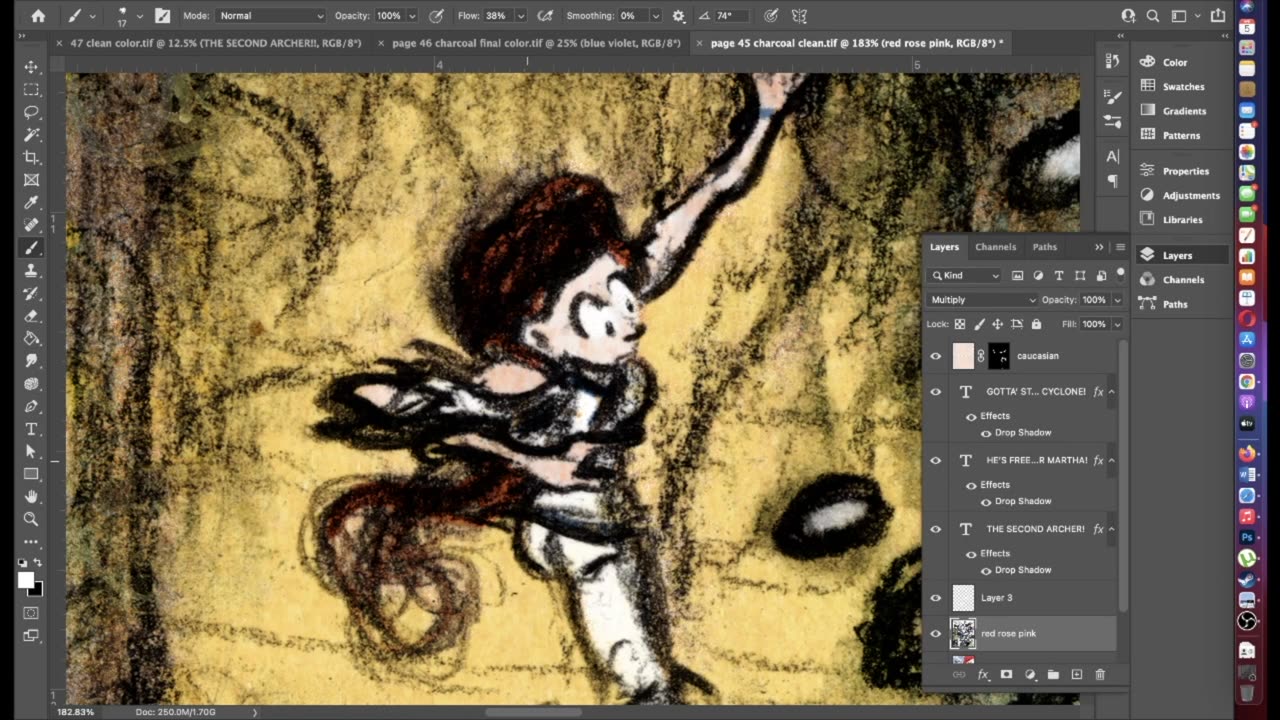Hide the Layer 3 layer
The width and height of the screenshot is (1280, 720).
[936, 598]
